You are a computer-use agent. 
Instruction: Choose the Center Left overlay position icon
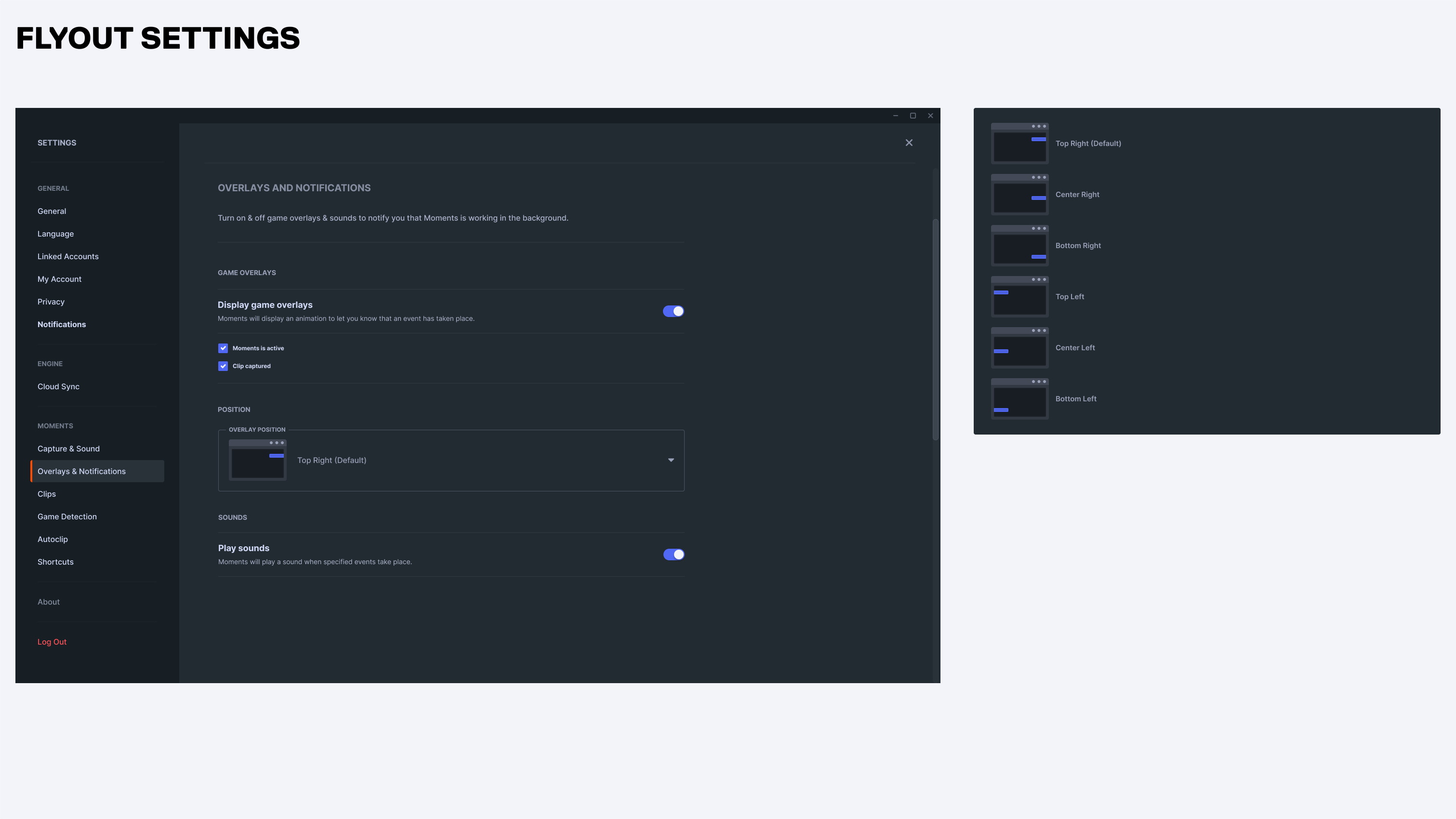coord(1019,348)
